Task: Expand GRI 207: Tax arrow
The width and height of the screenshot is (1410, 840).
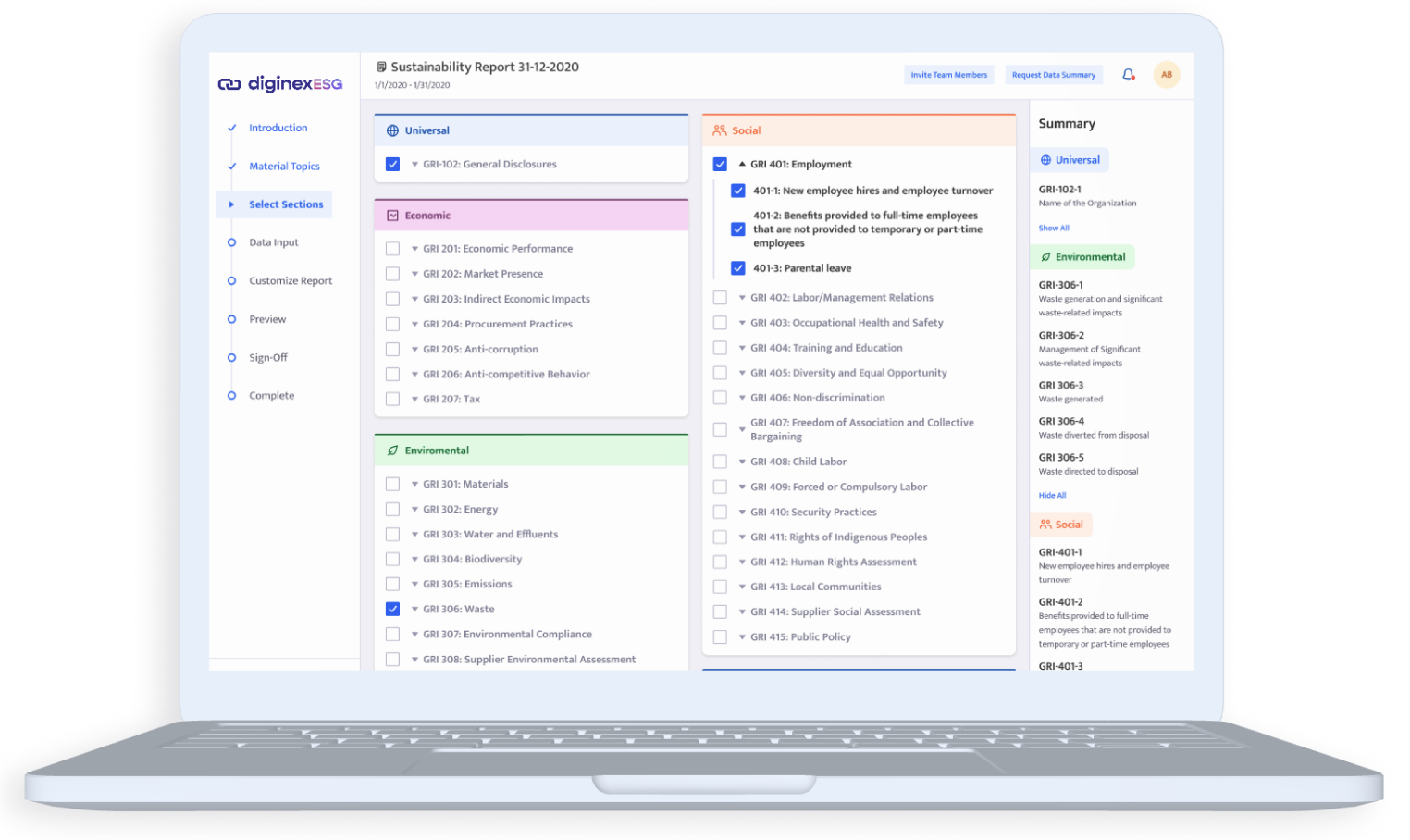Action: [414, 400]
